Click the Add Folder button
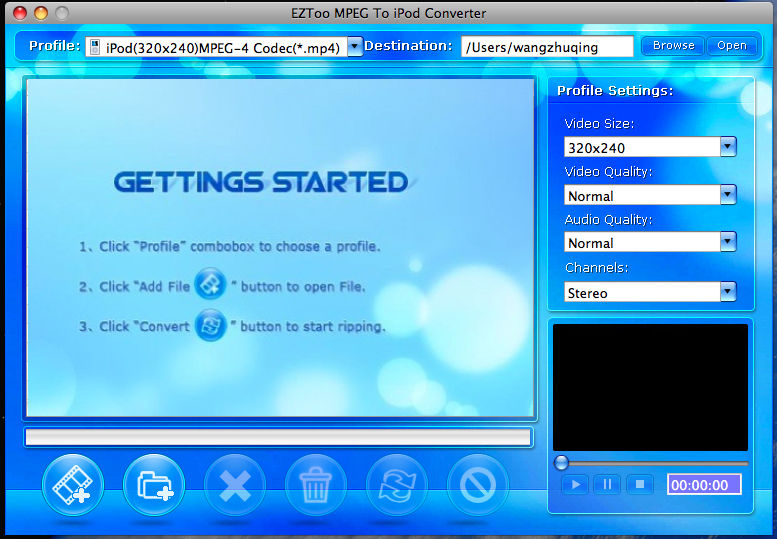This screenshot has width=777, height=539. [x=154, y=485]
